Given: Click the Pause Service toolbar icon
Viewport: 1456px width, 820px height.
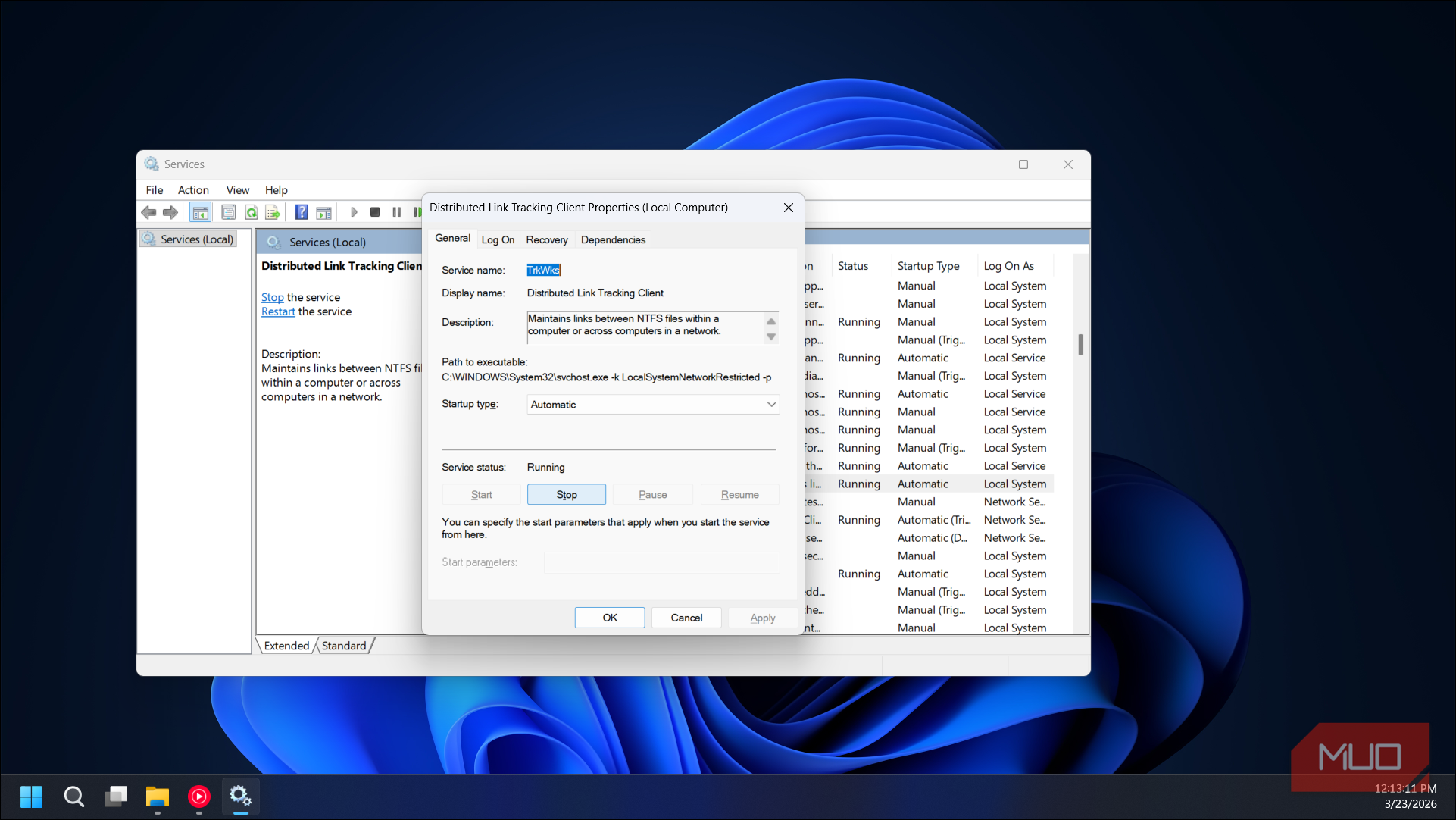Looking at the screenshot, I should 396,213.
